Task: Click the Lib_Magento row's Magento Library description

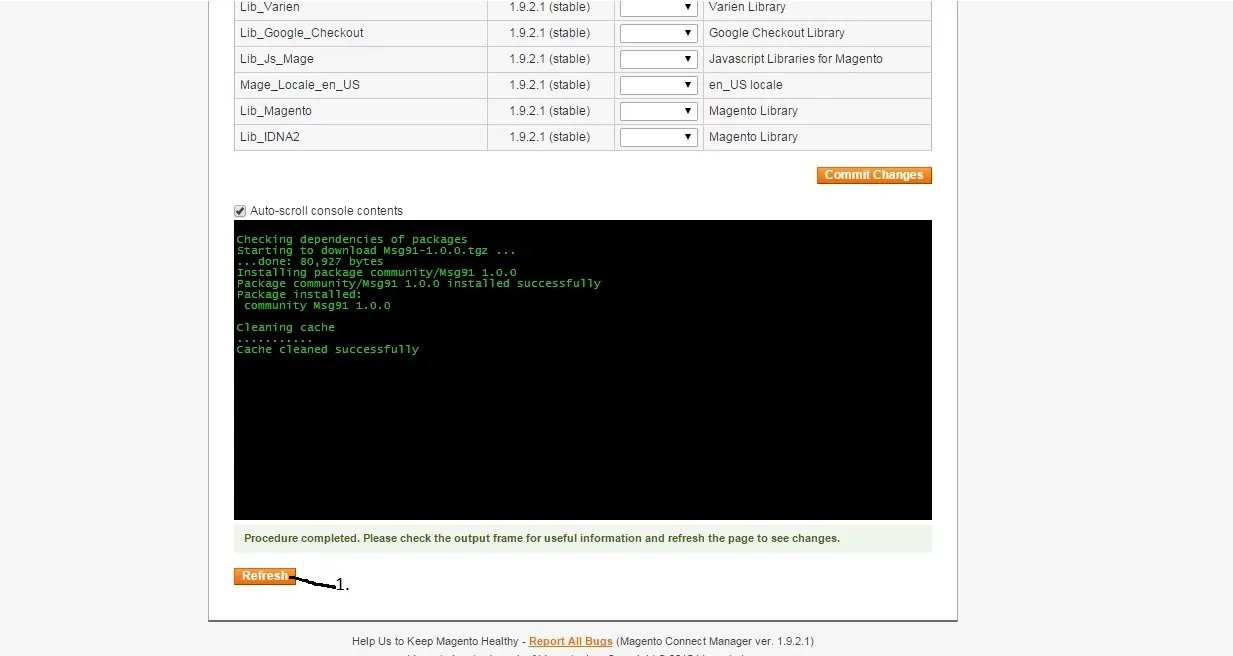Action: (x=753, y=111)
